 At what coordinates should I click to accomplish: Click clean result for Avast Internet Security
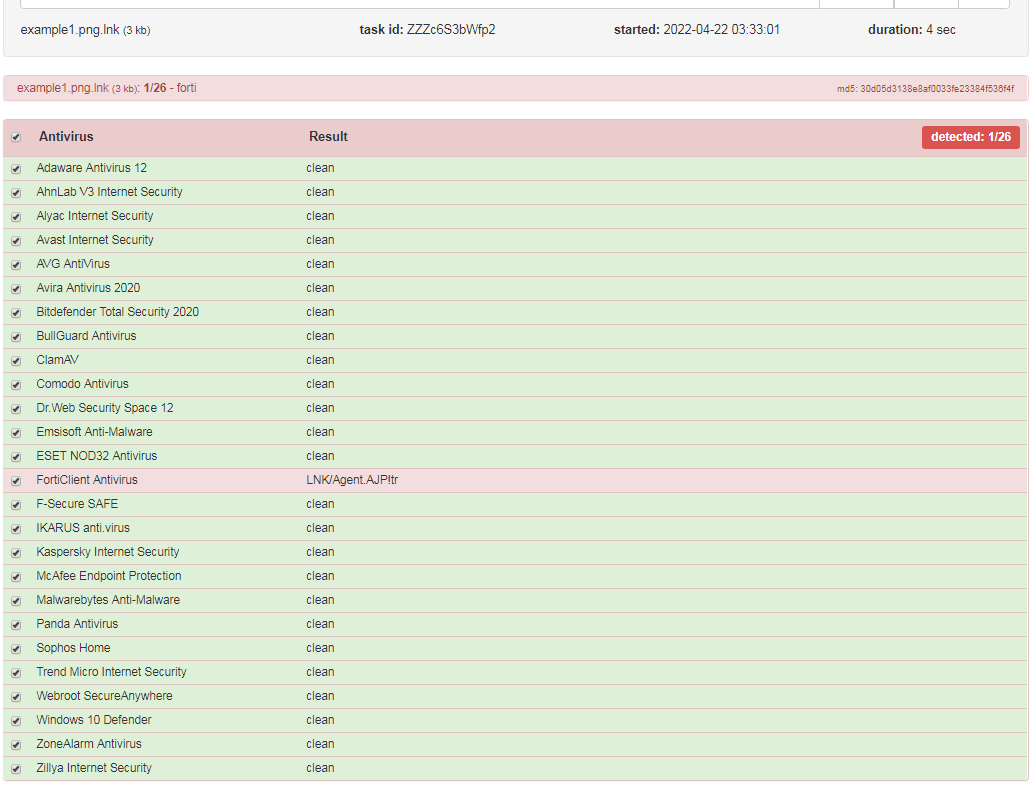[x=320, y=240]
